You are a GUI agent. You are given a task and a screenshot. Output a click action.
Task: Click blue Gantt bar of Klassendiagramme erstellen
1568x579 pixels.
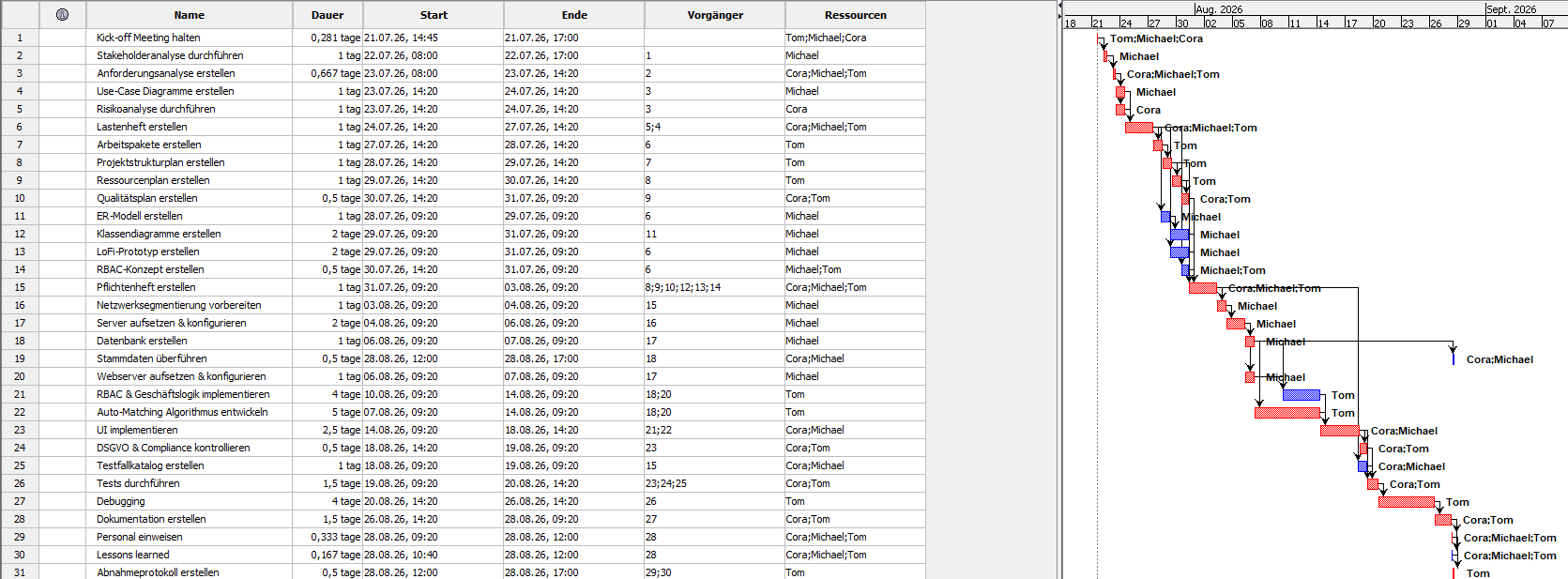[x=1180, y=235]
